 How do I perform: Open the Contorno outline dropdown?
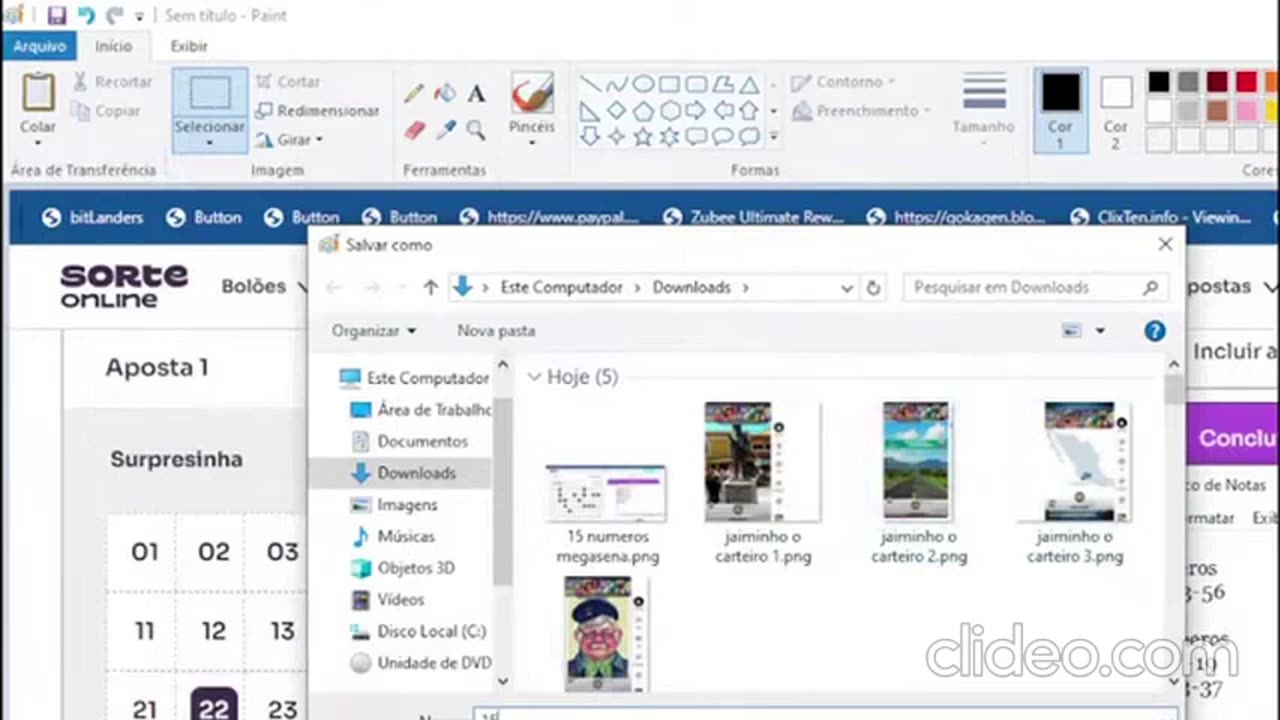890,82
